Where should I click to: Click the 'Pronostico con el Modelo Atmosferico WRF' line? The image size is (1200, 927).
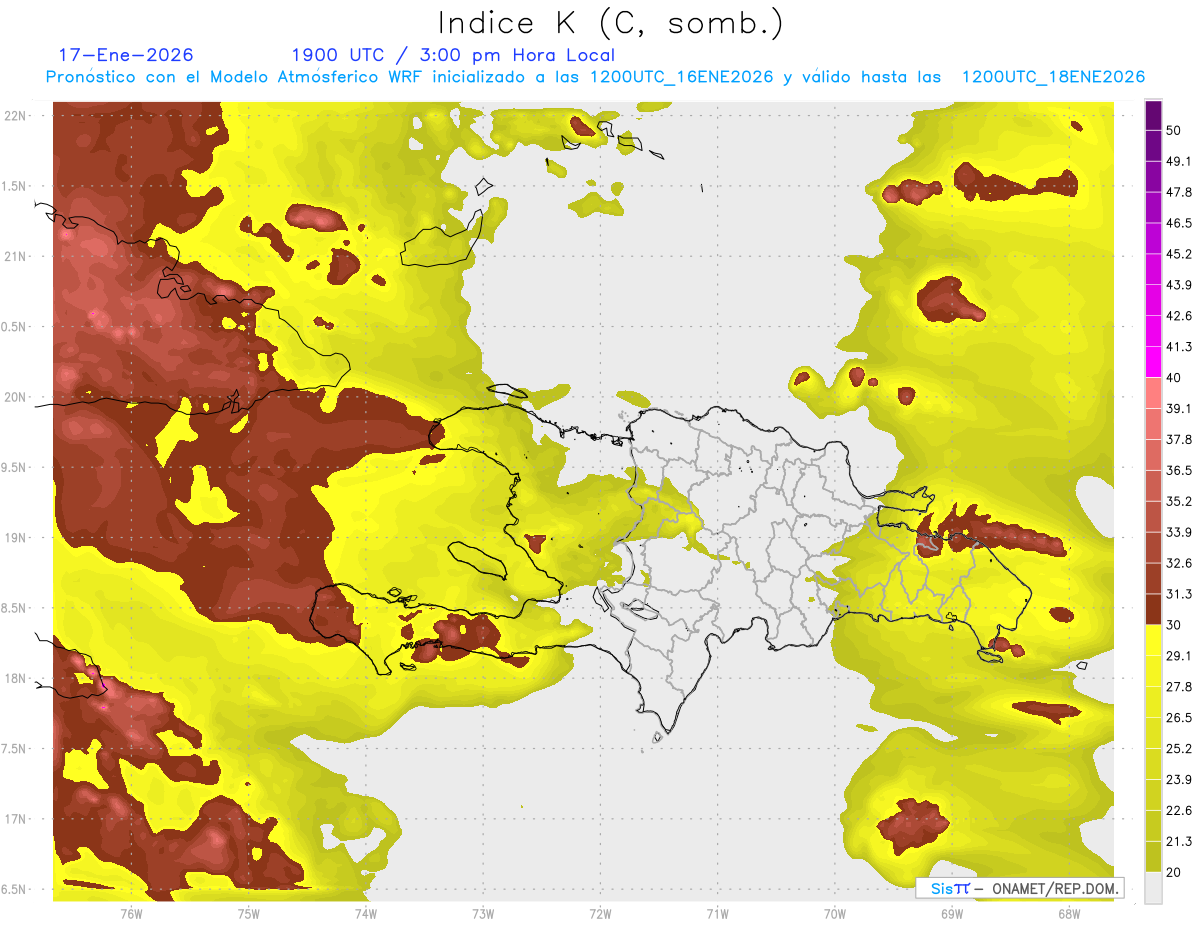[594, 77]
